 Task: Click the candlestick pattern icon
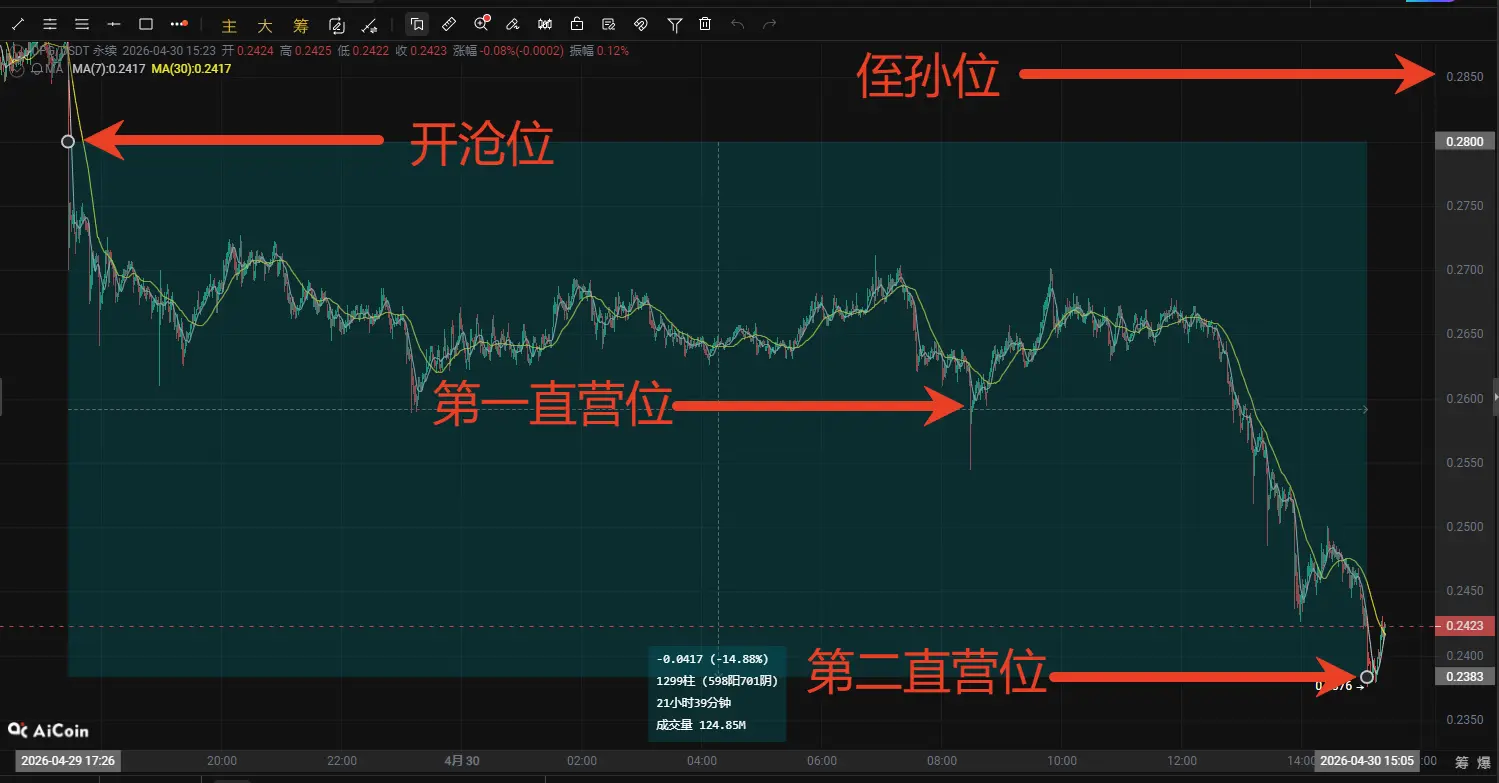(545, 24)
